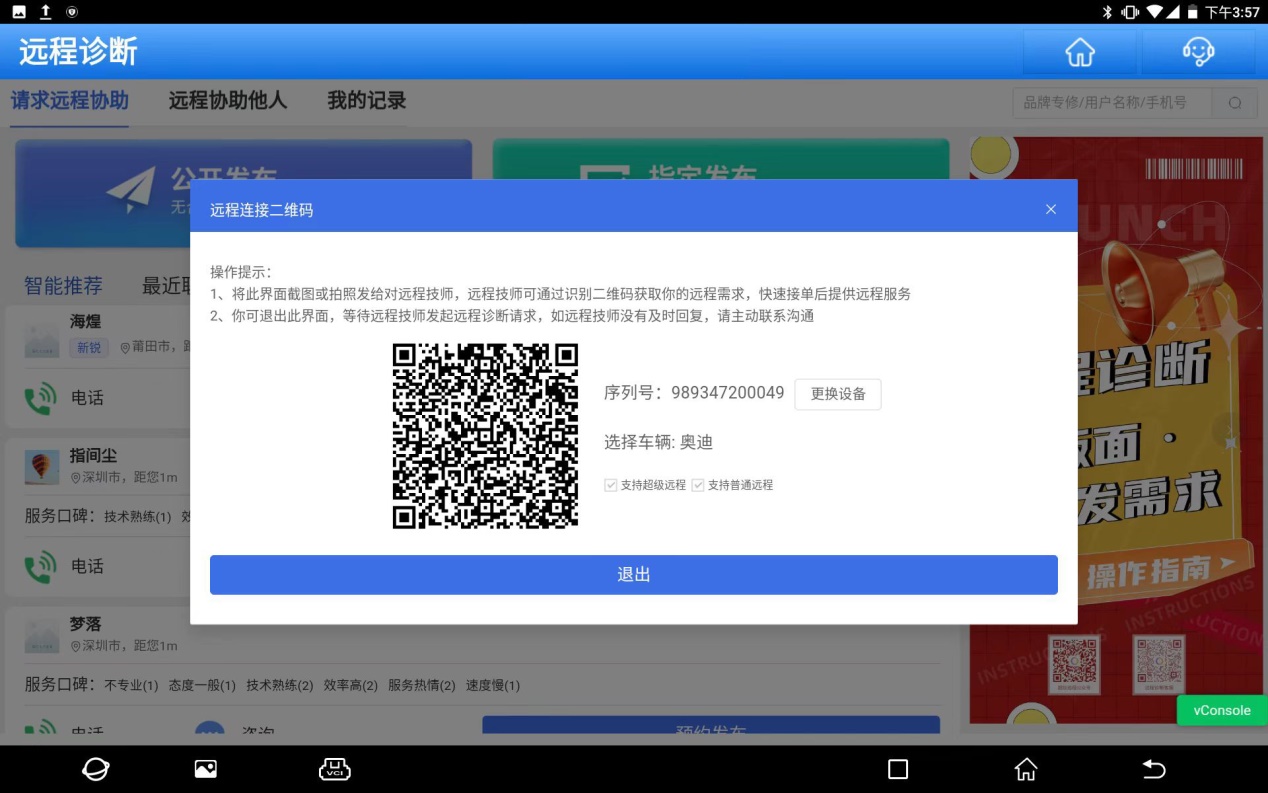Click 态度一般(1) tag

point(202,685)
